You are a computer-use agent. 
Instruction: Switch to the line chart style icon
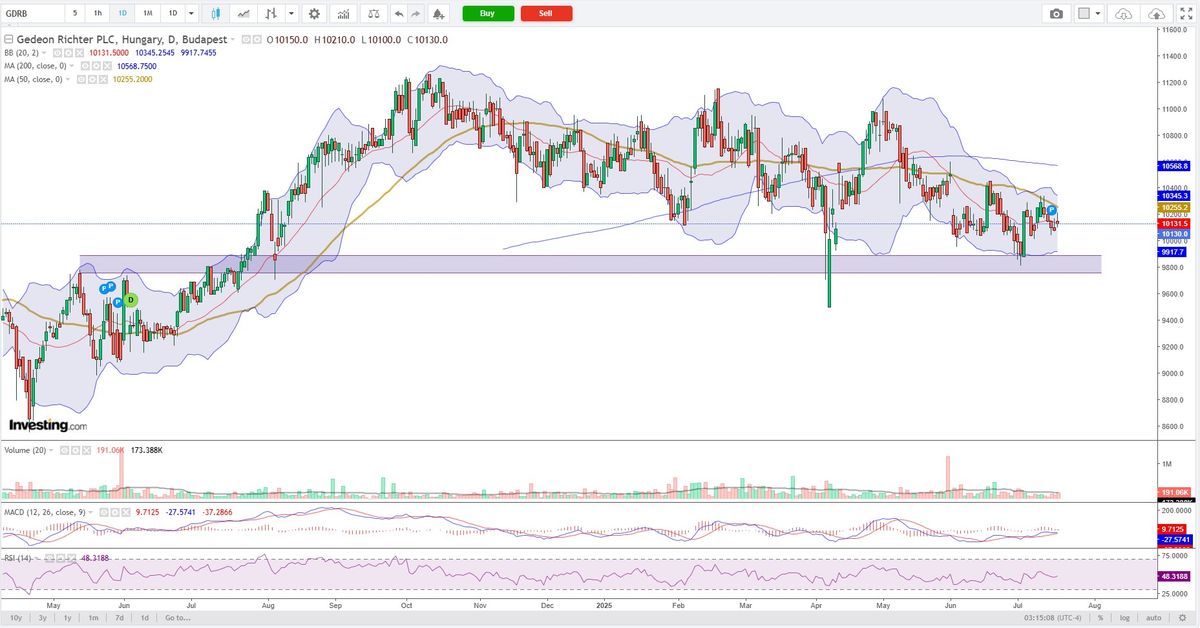pyautogui.click(x=244, y=14)
